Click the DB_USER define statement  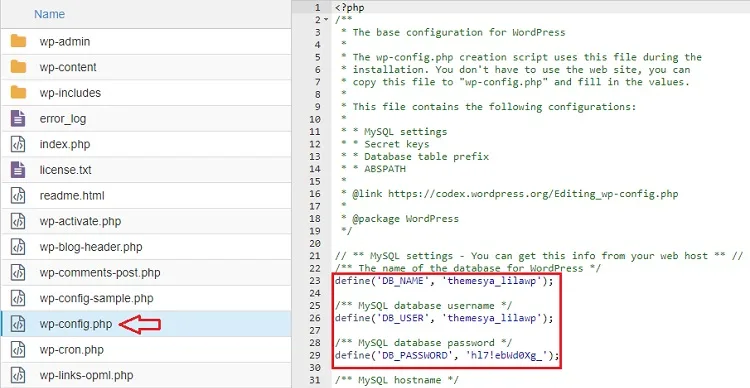pos(444,319)
